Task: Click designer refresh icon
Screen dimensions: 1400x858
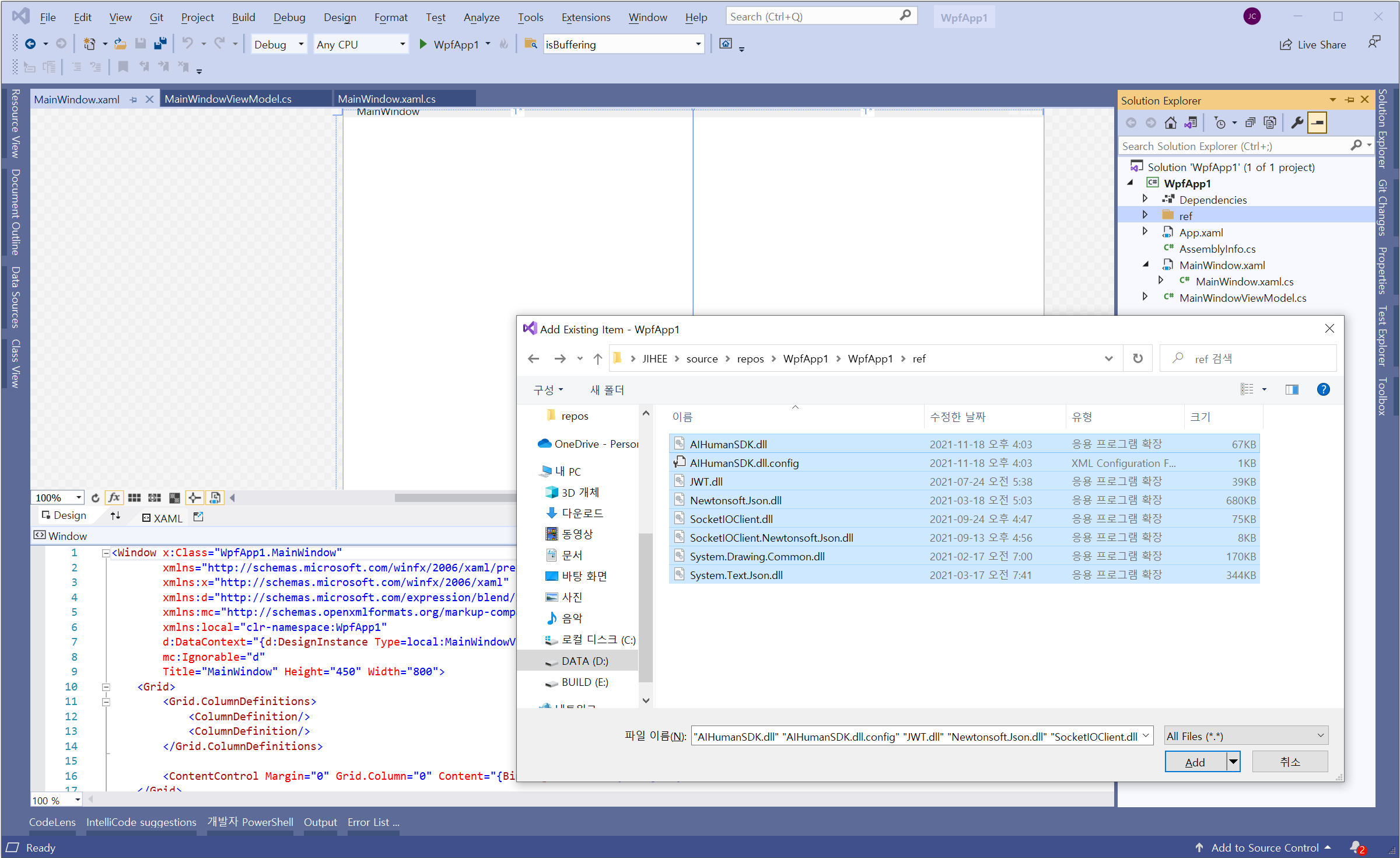Action: (95, 498)
